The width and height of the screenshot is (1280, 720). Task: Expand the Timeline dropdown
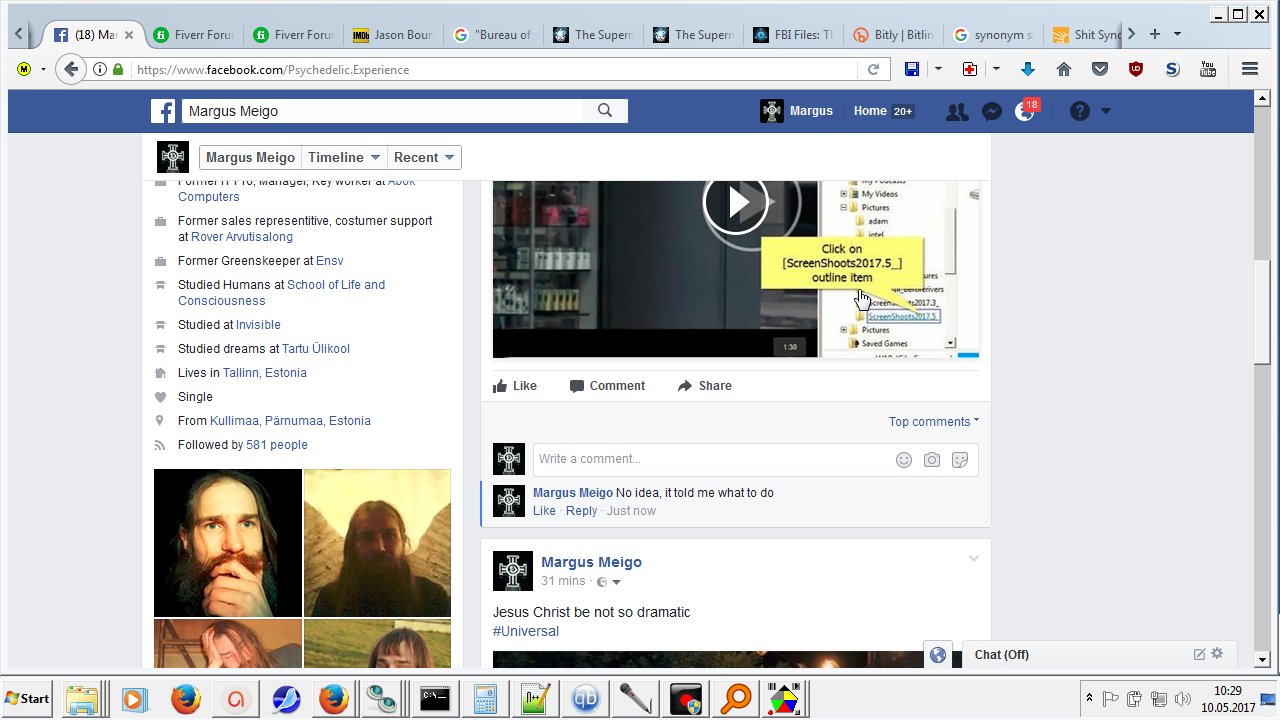pos(344,157)
